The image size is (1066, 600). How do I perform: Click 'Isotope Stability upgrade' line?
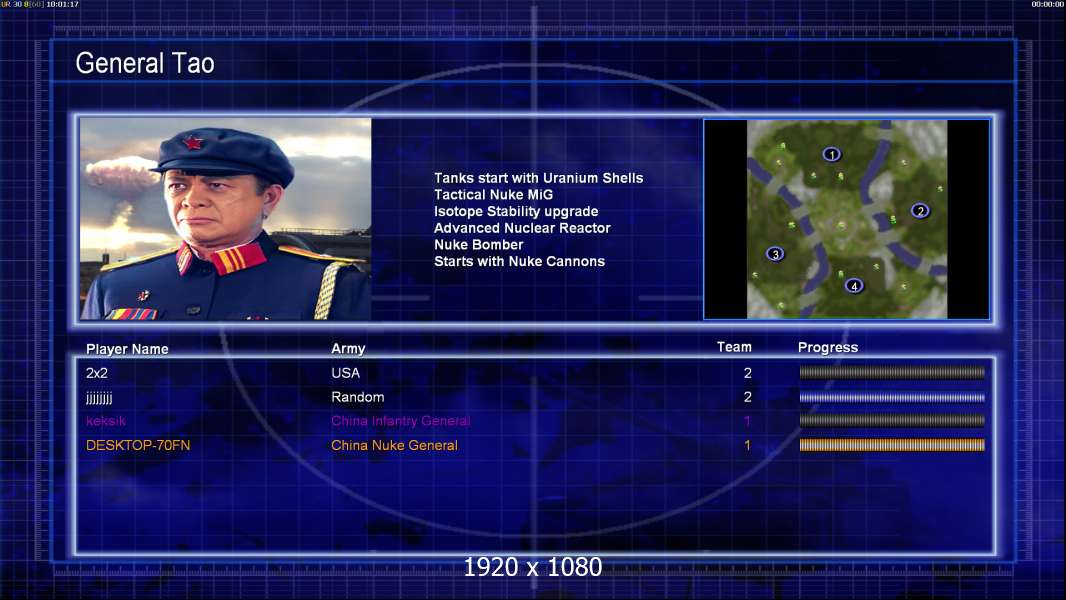point(516,211)
